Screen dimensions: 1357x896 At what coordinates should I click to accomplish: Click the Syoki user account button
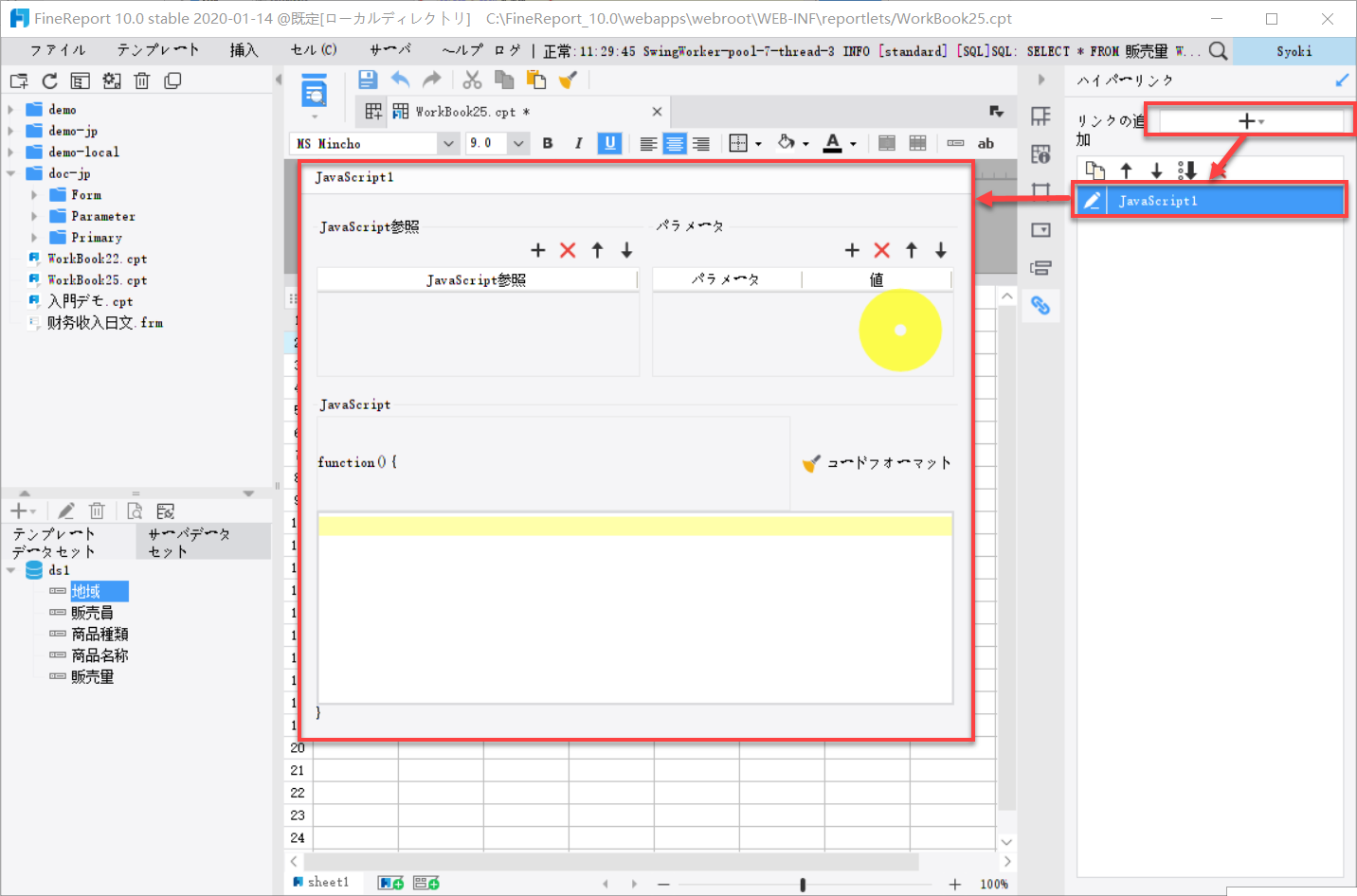point(1294,51)
